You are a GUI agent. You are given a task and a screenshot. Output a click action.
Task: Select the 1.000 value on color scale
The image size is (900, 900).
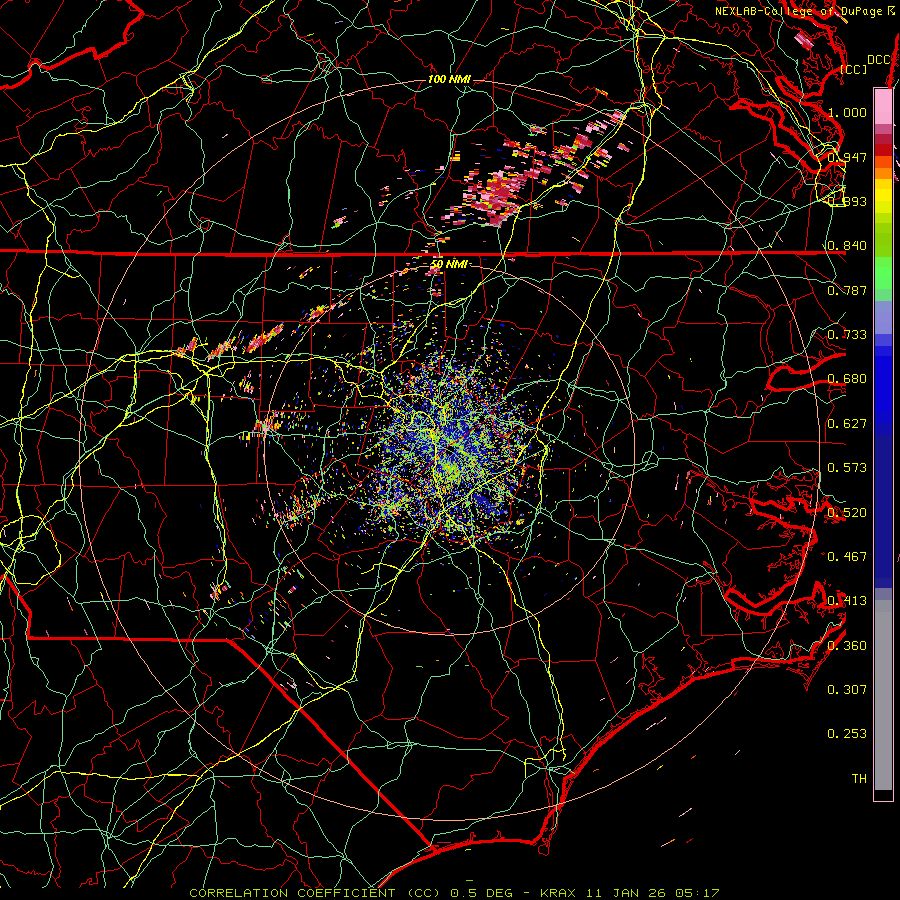847,112
